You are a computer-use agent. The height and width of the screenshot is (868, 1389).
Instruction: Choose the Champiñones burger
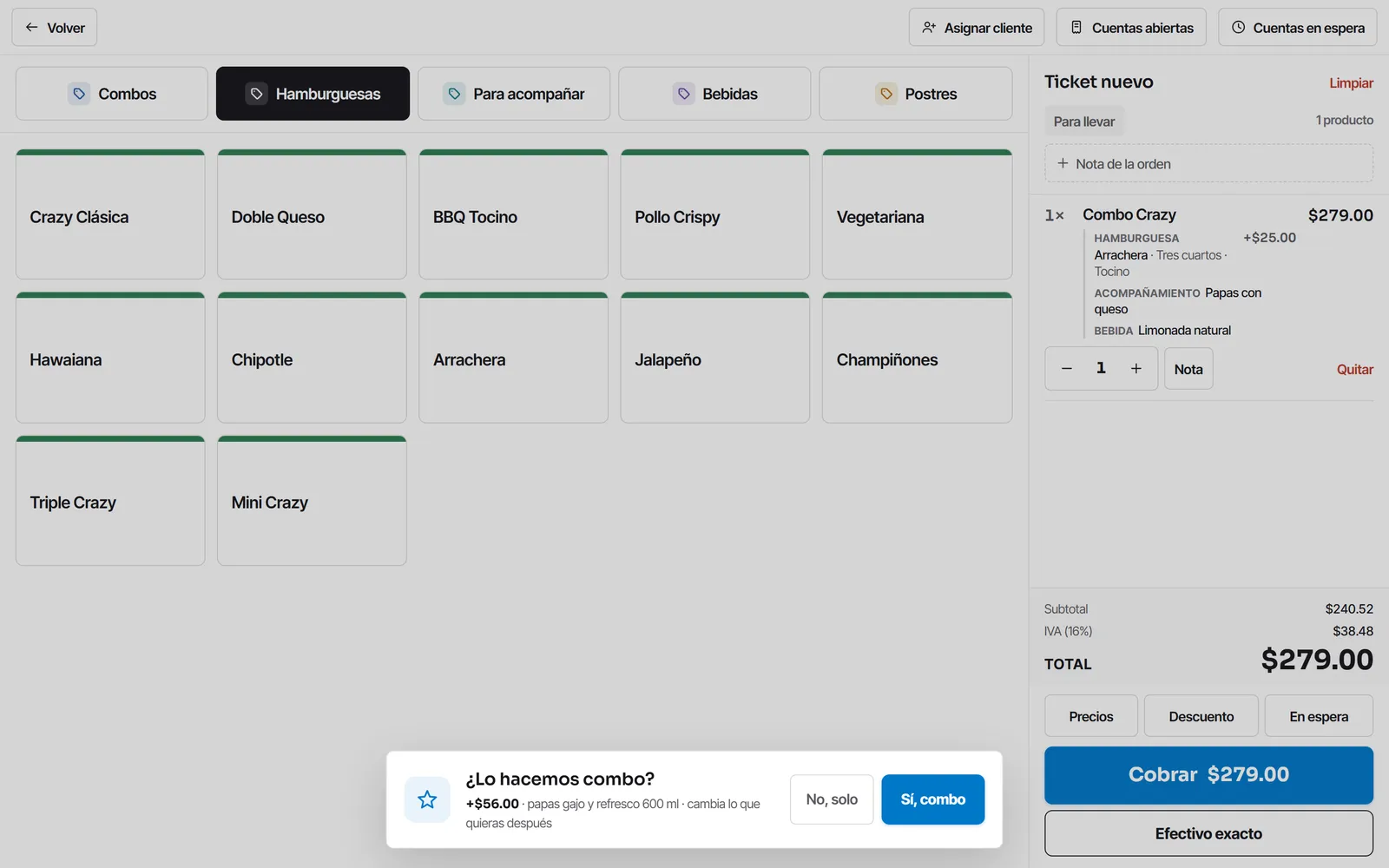pos(917,358)
